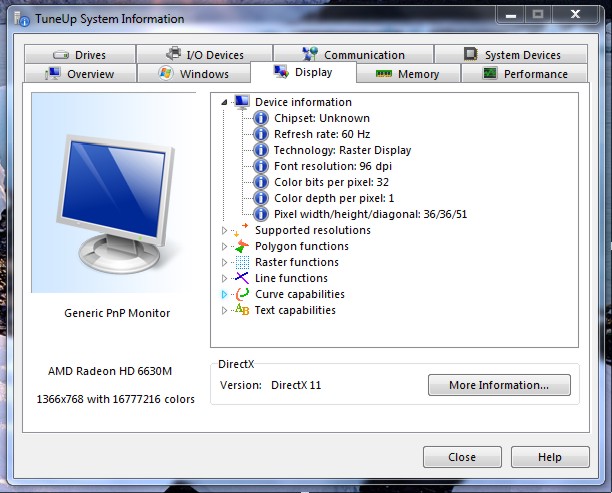Expand Raster functions node
The image size is (612, 493).
pyautogui.click(x=224, y=262)
